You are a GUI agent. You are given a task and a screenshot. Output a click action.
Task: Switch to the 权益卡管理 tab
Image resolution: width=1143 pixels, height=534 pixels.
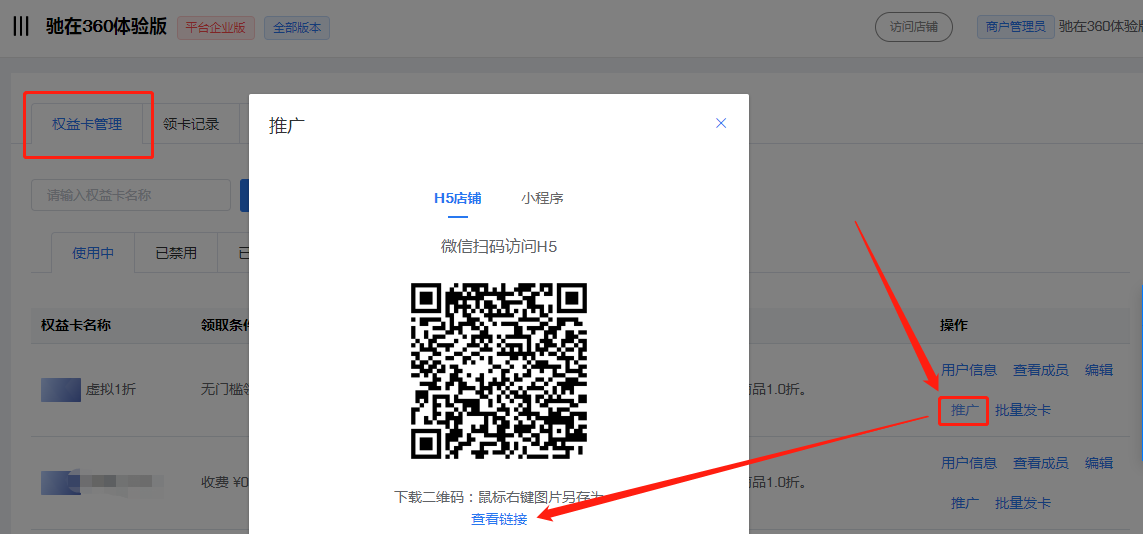point(87,124)
